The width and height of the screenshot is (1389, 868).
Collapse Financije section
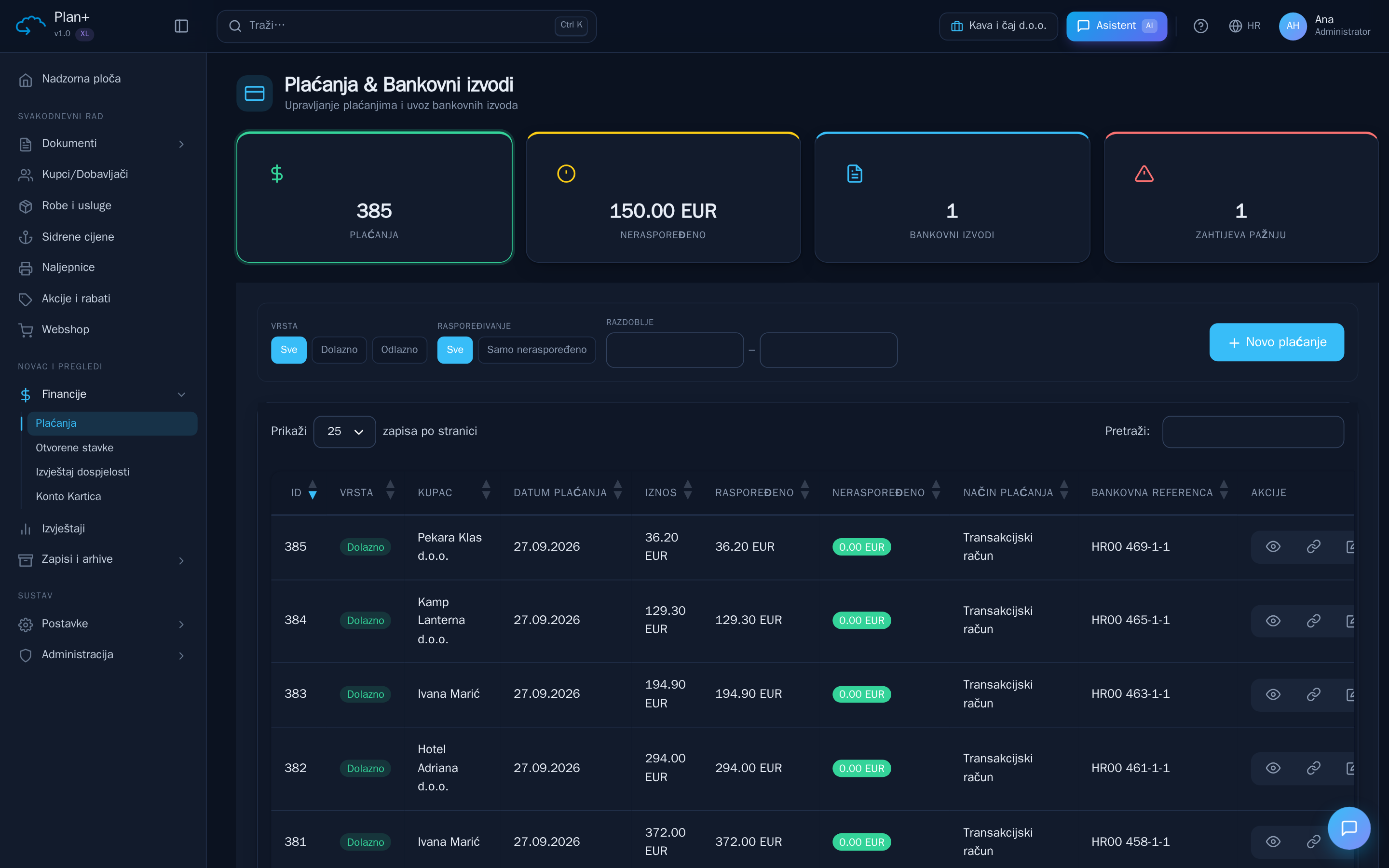[x=103, y=394]
